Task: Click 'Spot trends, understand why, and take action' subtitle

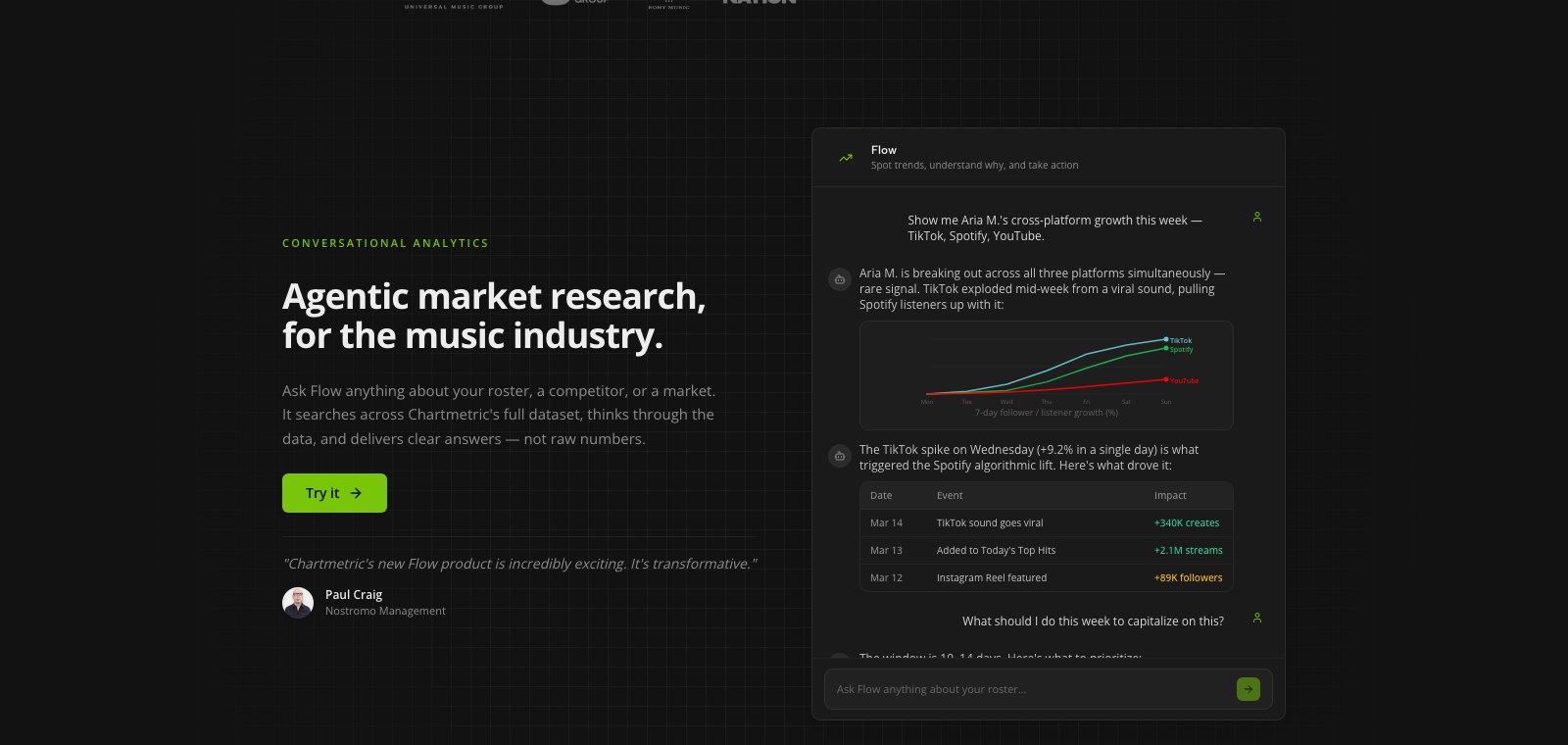Action: pyautogui.click(x=974, y=165)
